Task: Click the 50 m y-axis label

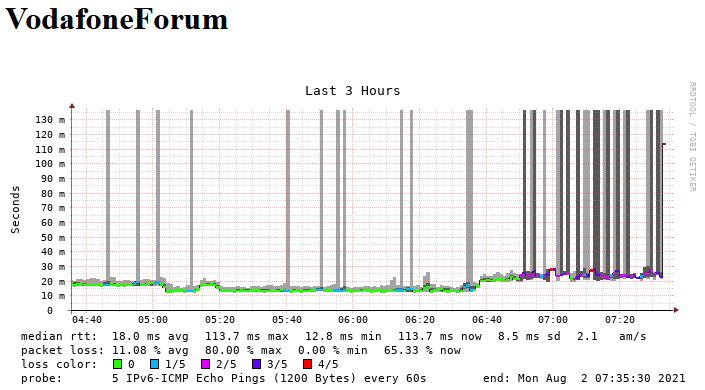Action: click(54, 238)
